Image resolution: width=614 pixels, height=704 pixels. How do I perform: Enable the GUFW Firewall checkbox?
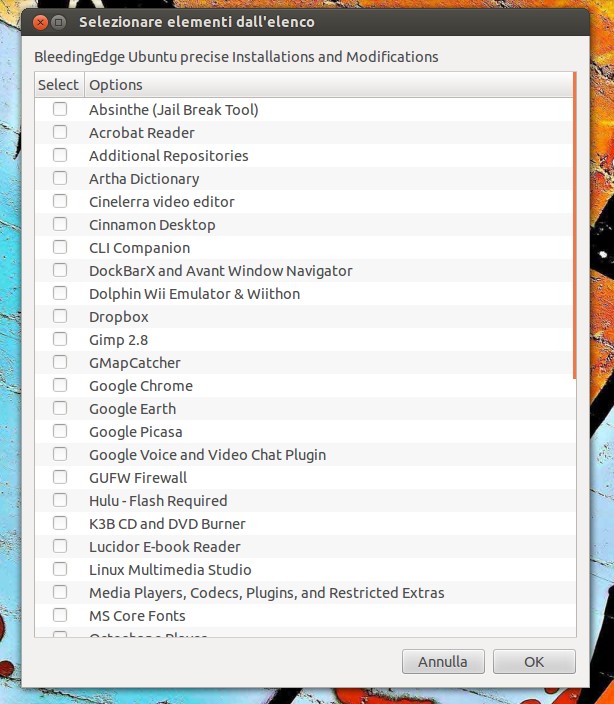coord(60,477)
